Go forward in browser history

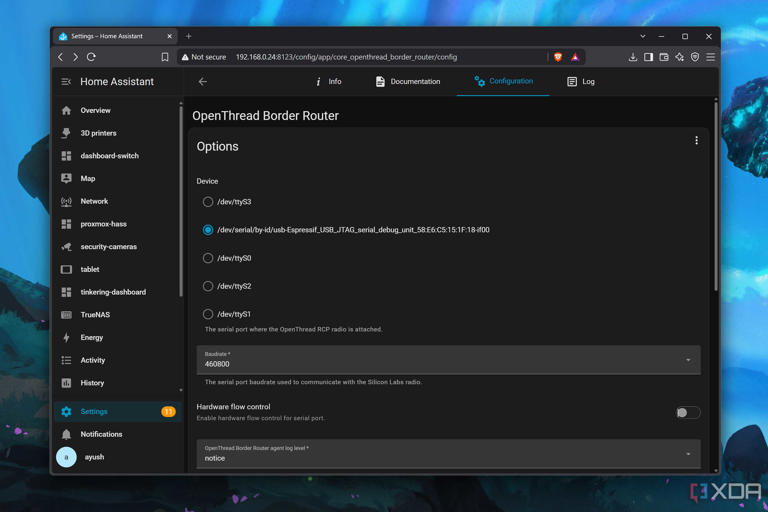pos(75,57)
